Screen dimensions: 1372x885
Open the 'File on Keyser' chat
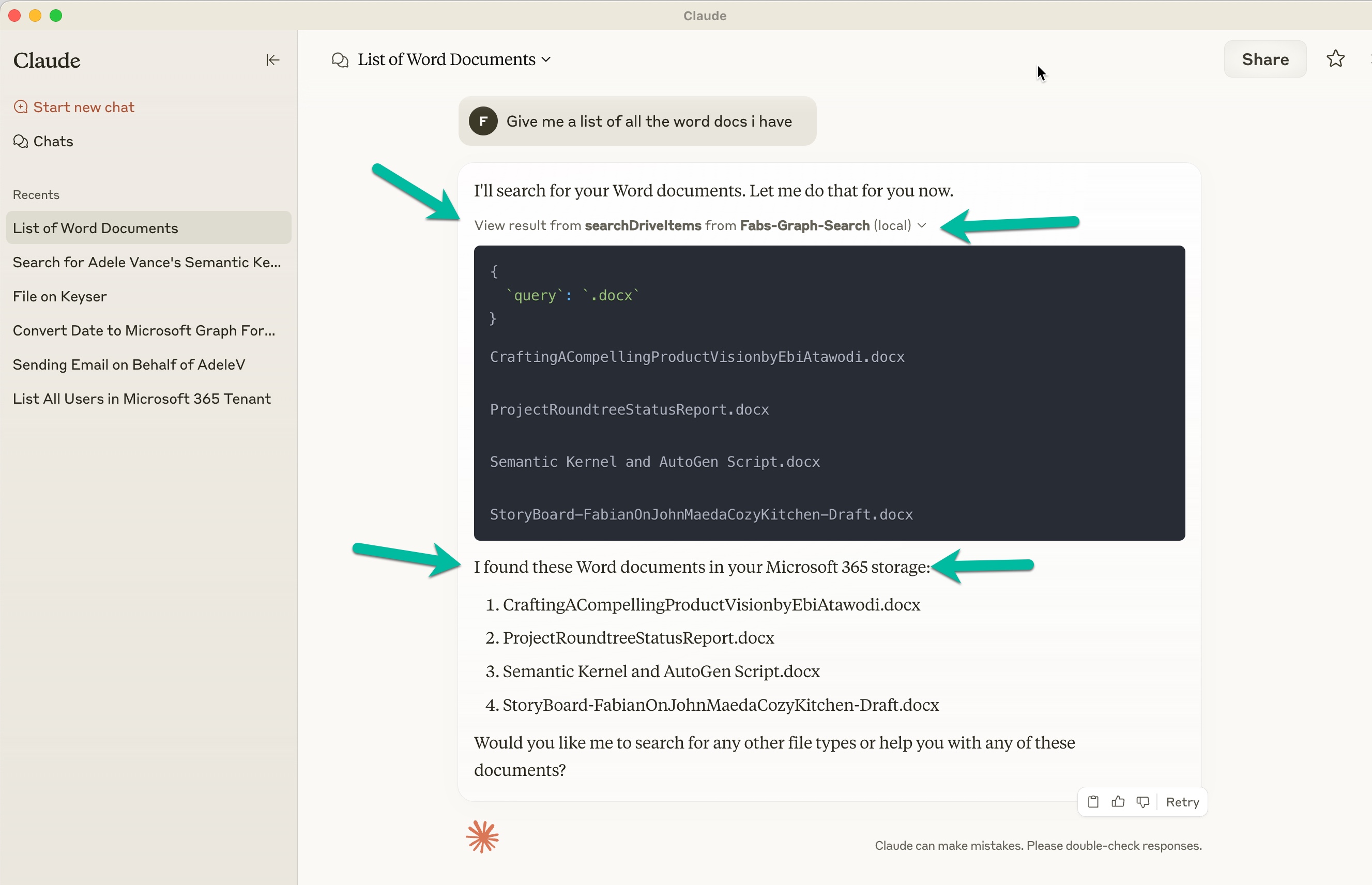(x=59, y=297)
